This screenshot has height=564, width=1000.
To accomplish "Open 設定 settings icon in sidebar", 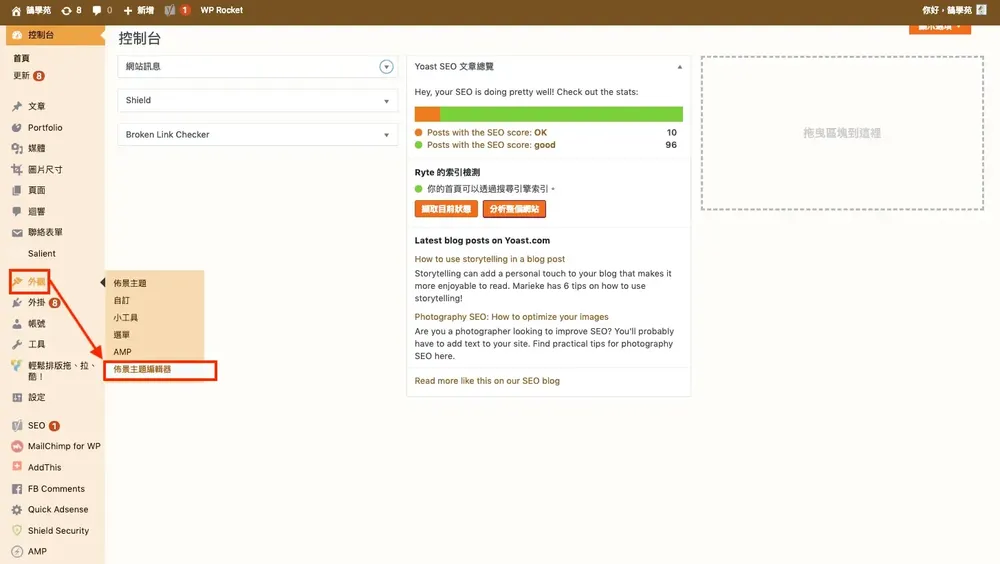I will point(17,397).
